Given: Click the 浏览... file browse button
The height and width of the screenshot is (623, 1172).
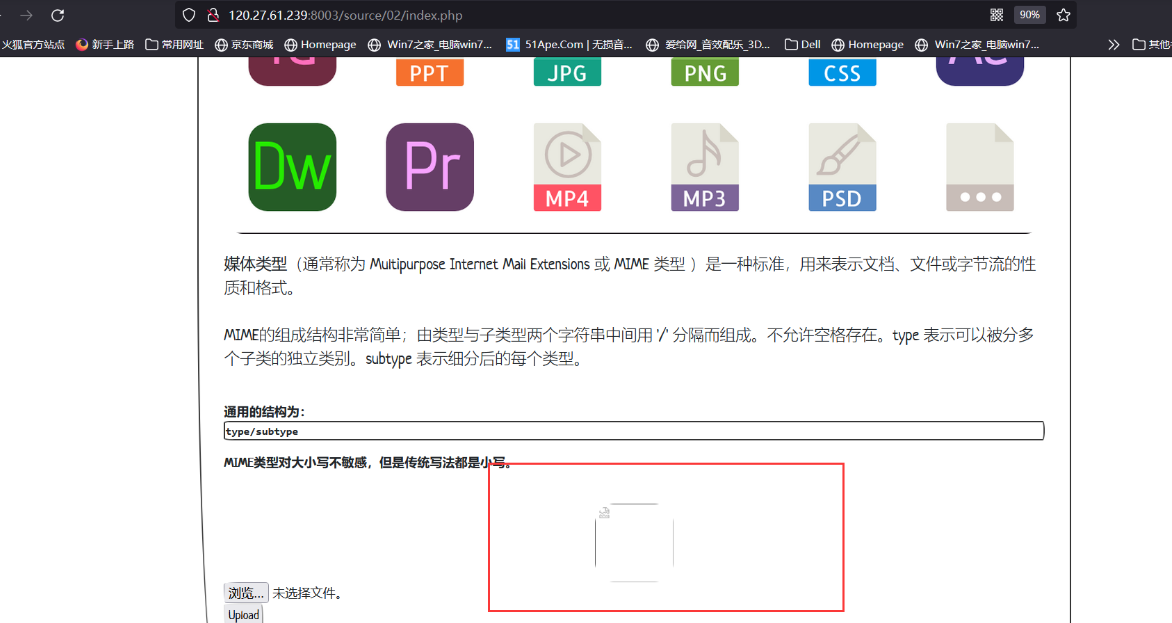Looking at the screenshot, I should [x=246, y=593].
